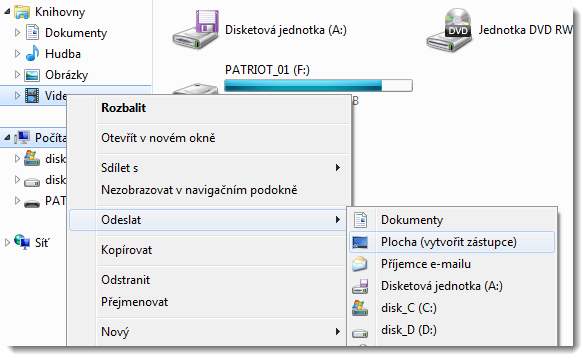588x361 pixels.
Task: Collapse the Knihovny tree node
Action: 7,12
